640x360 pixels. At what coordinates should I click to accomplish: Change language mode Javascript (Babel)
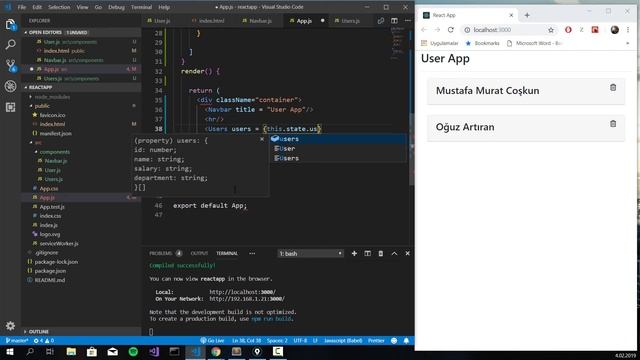(x=343, y=340)
